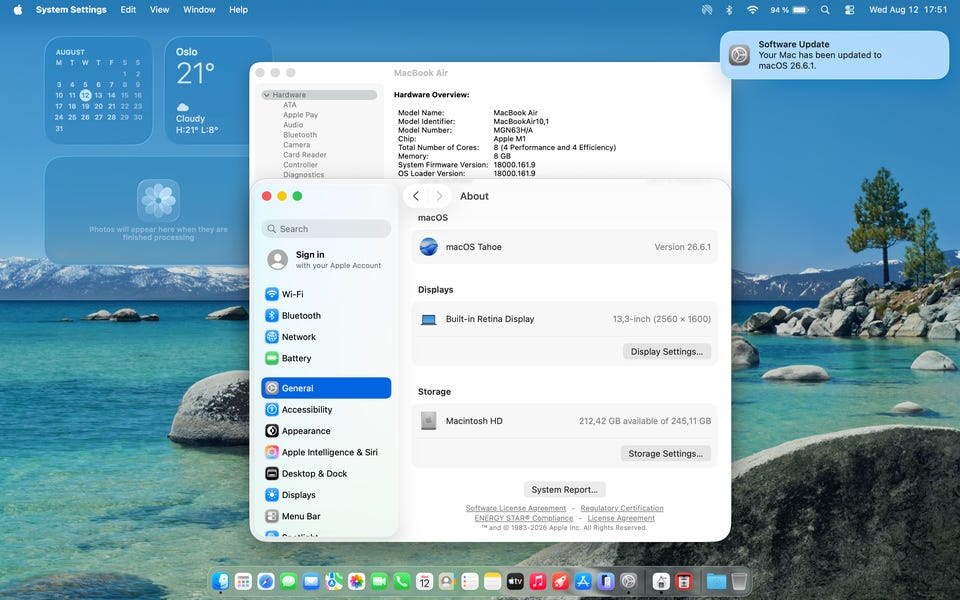Click the Spotlight search icon in menu bar
Screen dimensions: 960x600
pyautogui.click(x=825, y=10)
